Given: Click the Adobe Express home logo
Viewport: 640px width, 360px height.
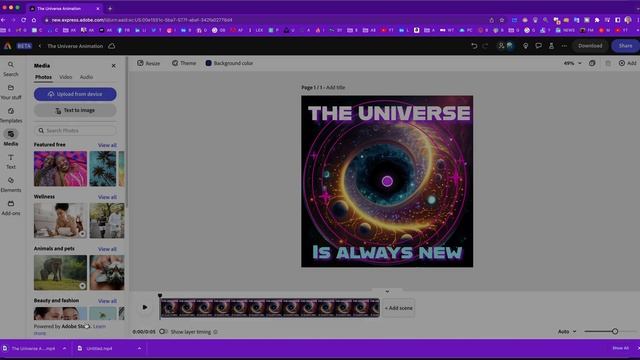Looking at the screenshot, I should 7,46.
